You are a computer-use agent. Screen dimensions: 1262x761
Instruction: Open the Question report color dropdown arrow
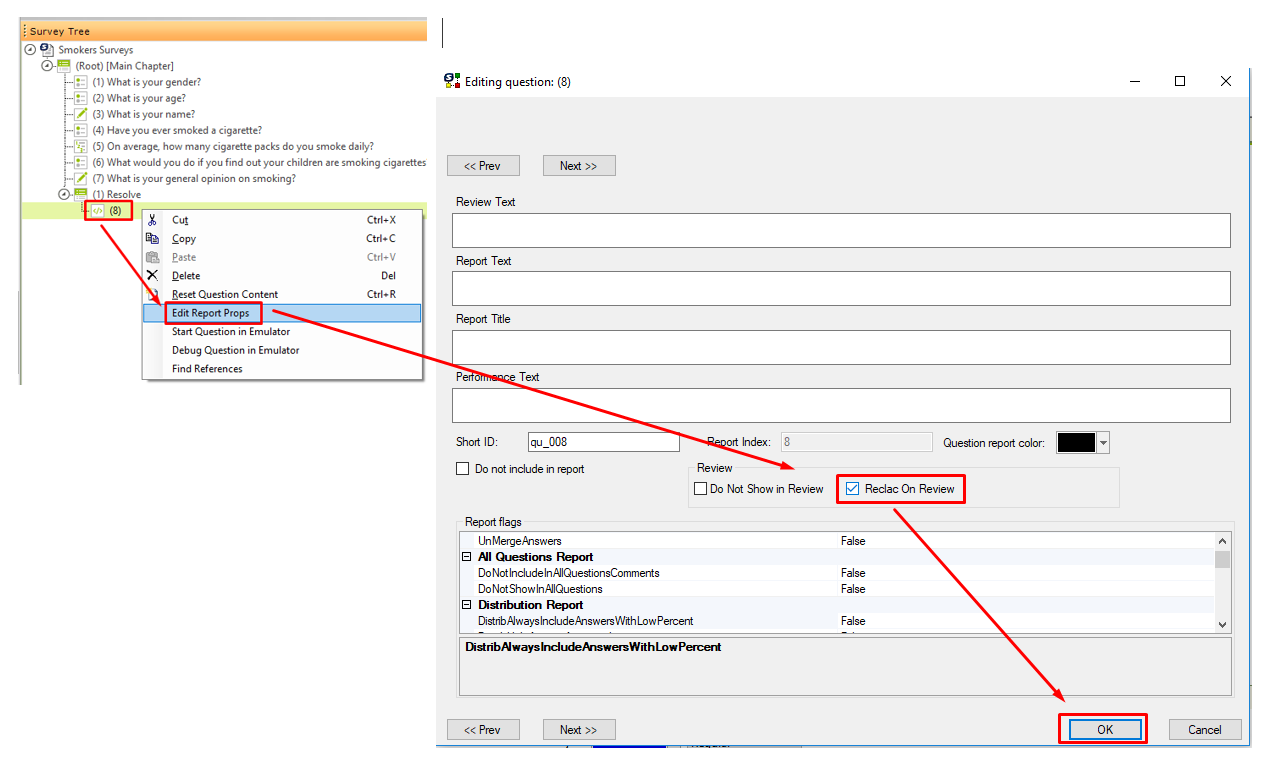click(x=1103, y=442)
